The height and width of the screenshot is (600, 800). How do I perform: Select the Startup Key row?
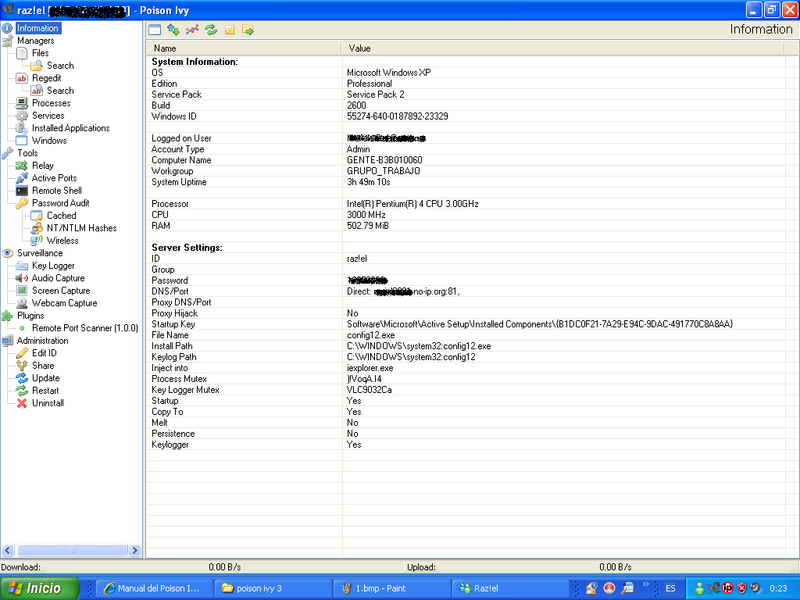(x=465, y=324)
